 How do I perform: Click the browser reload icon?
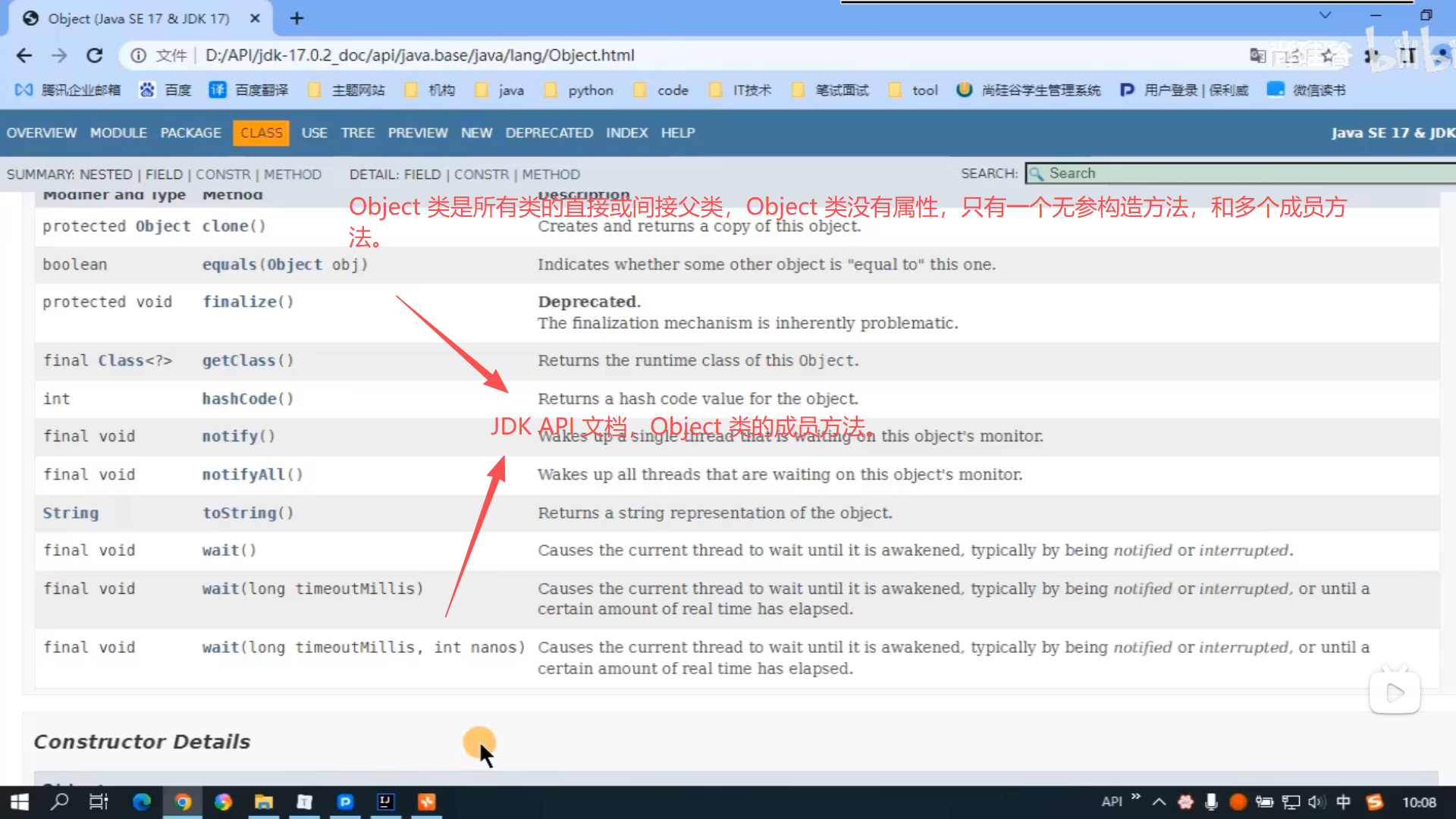pos(95,55)
